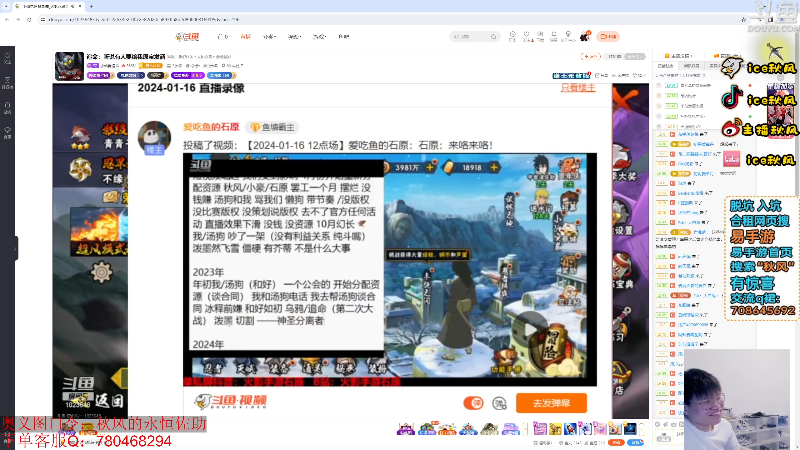The height and width of the screenshot is (450, 800).
Task: Click the 鱼塘霸主 badge
Action: click(x=272, y=127)
